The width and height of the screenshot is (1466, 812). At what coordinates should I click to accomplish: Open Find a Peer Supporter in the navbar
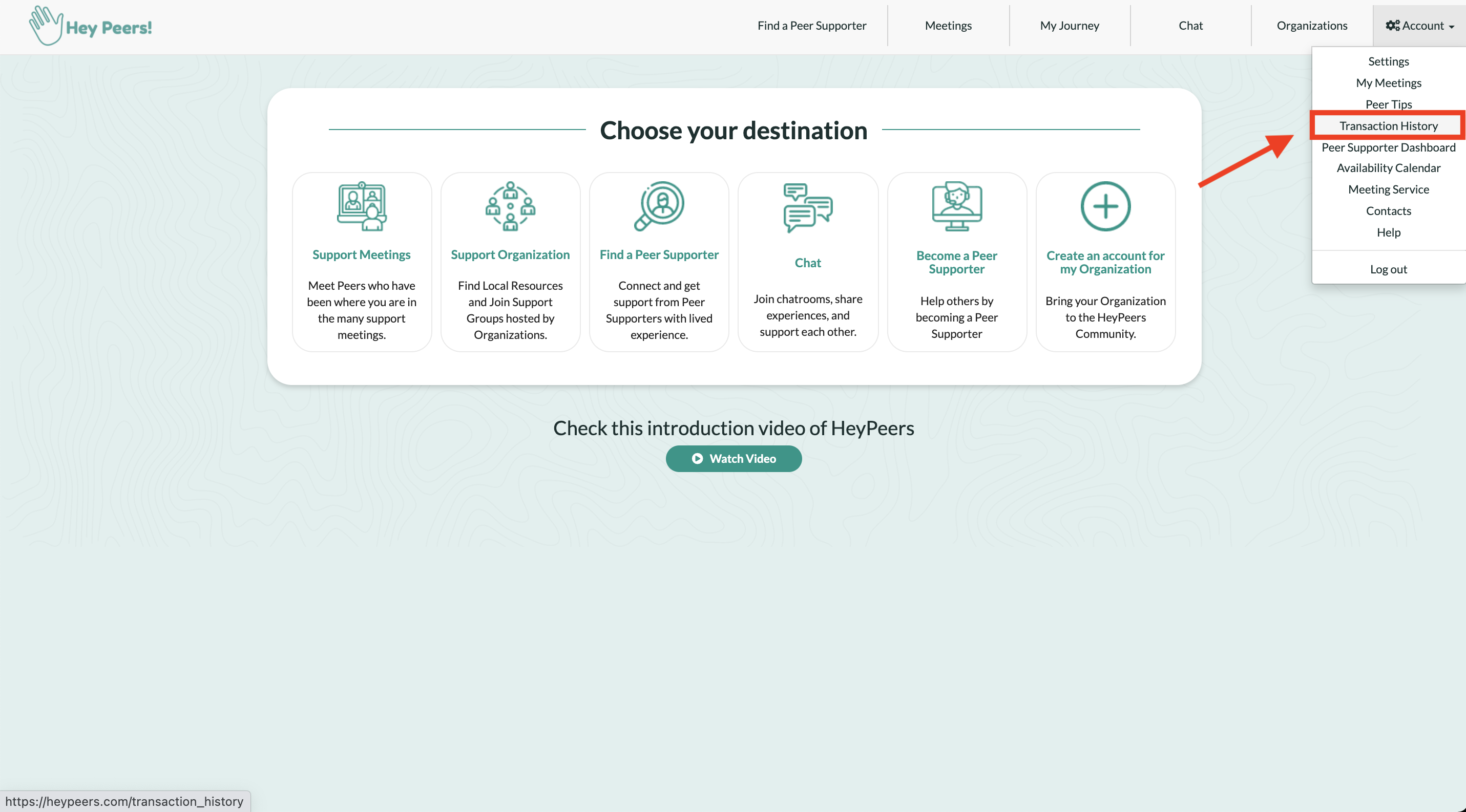pos(811,26)
